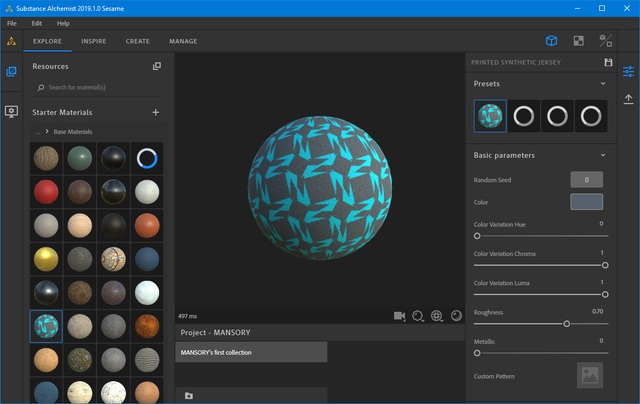
Task: Collapse the Basic parameters section chevron
Action: (x=603, y=156)
